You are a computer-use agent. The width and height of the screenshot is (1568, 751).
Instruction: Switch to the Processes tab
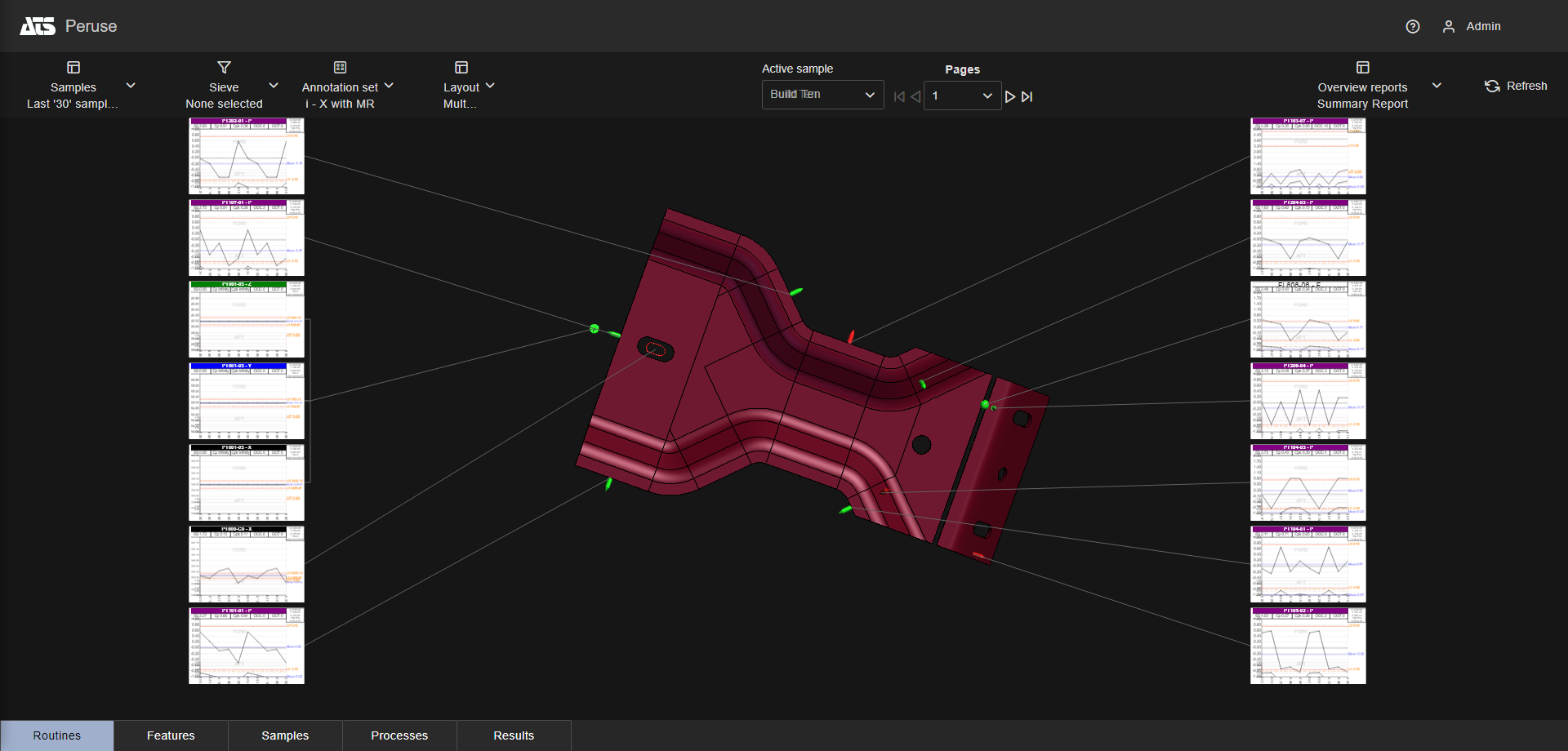click(399, 735)
